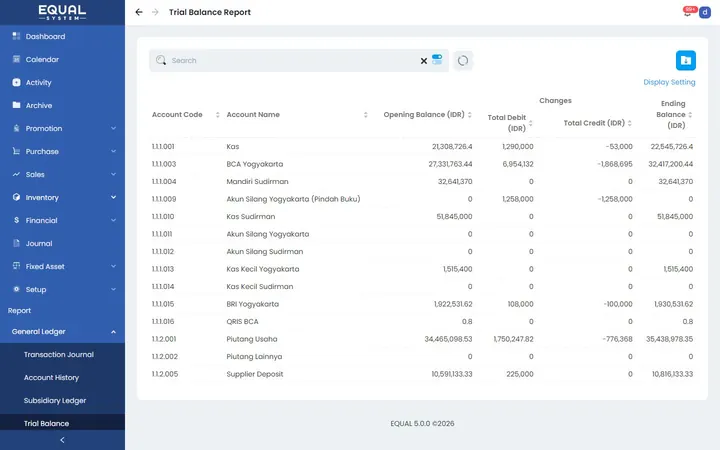This screenshot has height=450, width=720.
Task: Open the Journal menu item
Action: (39, 243)
